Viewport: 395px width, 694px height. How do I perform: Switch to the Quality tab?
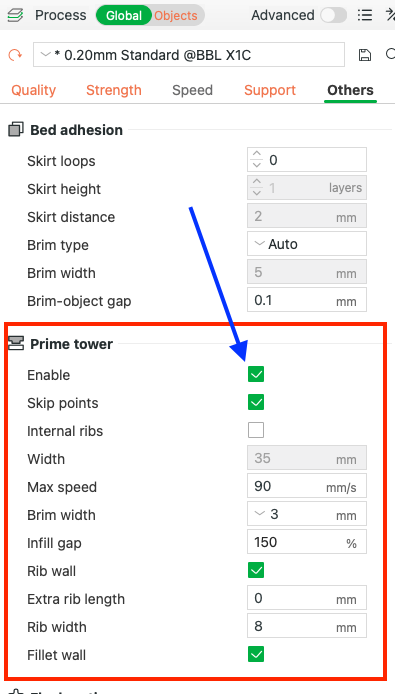click(x=34, y=90)
